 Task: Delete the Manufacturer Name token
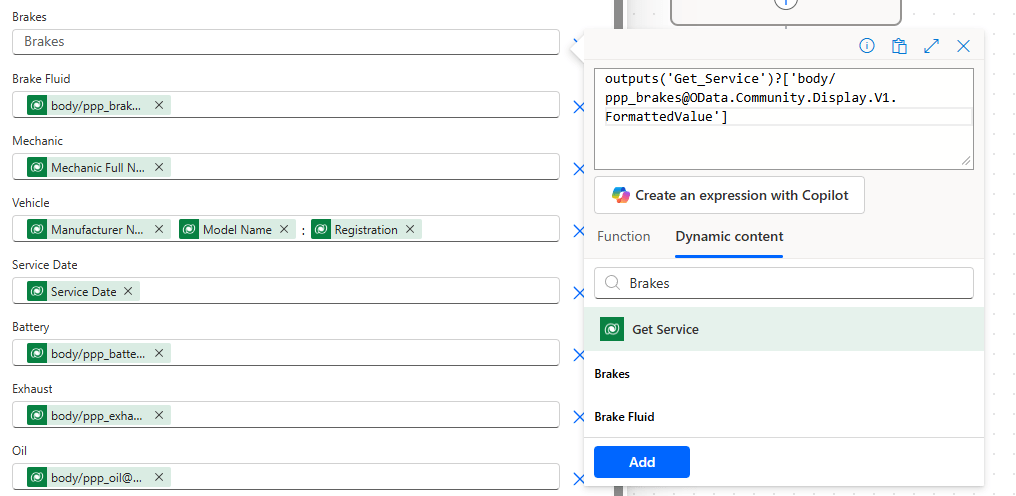[159, 229]
